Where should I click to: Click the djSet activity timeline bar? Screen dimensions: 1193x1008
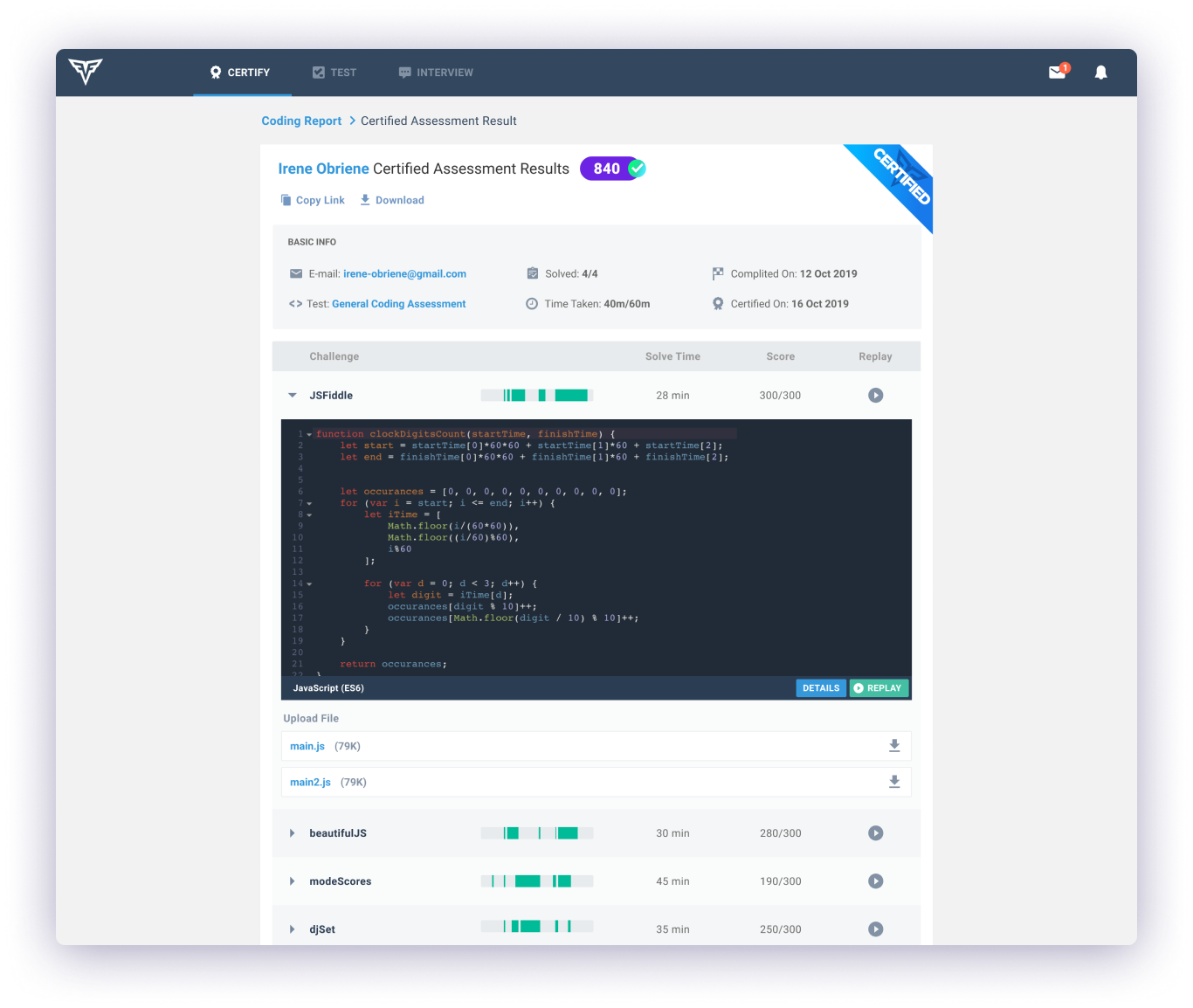pyautogui.click(x=537, y=927)
